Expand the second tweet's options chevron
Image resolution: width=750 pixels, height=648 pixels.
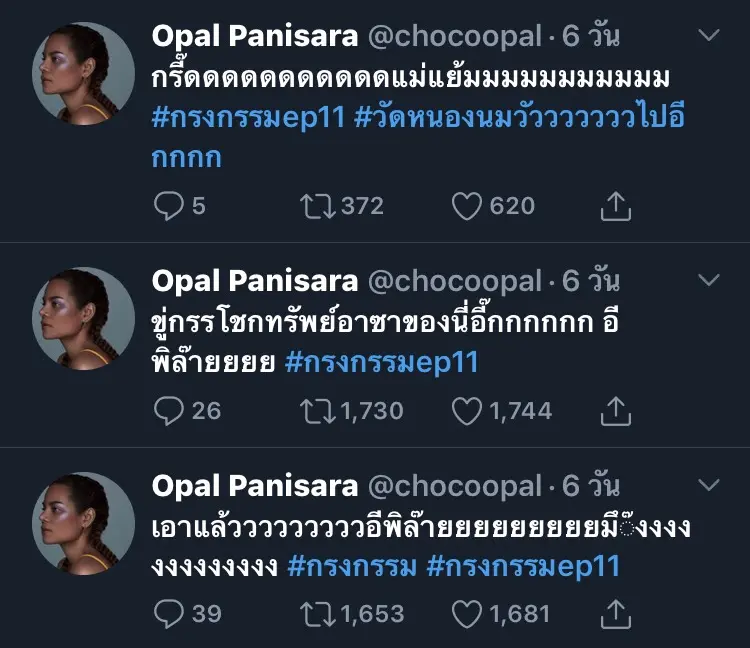click(708, 280)
